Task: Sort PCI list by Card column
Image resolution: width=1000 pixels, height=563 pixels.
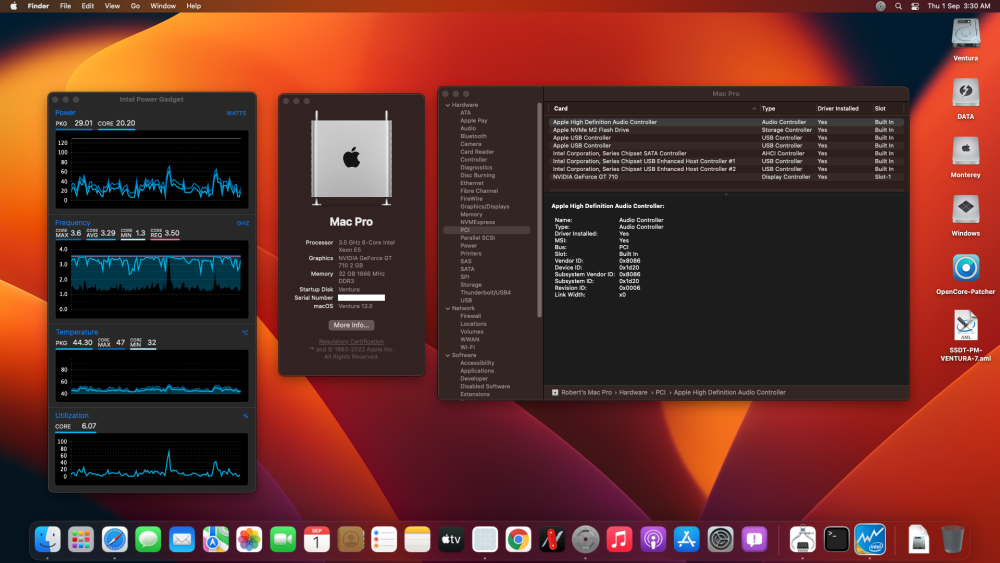Action: 654,108
